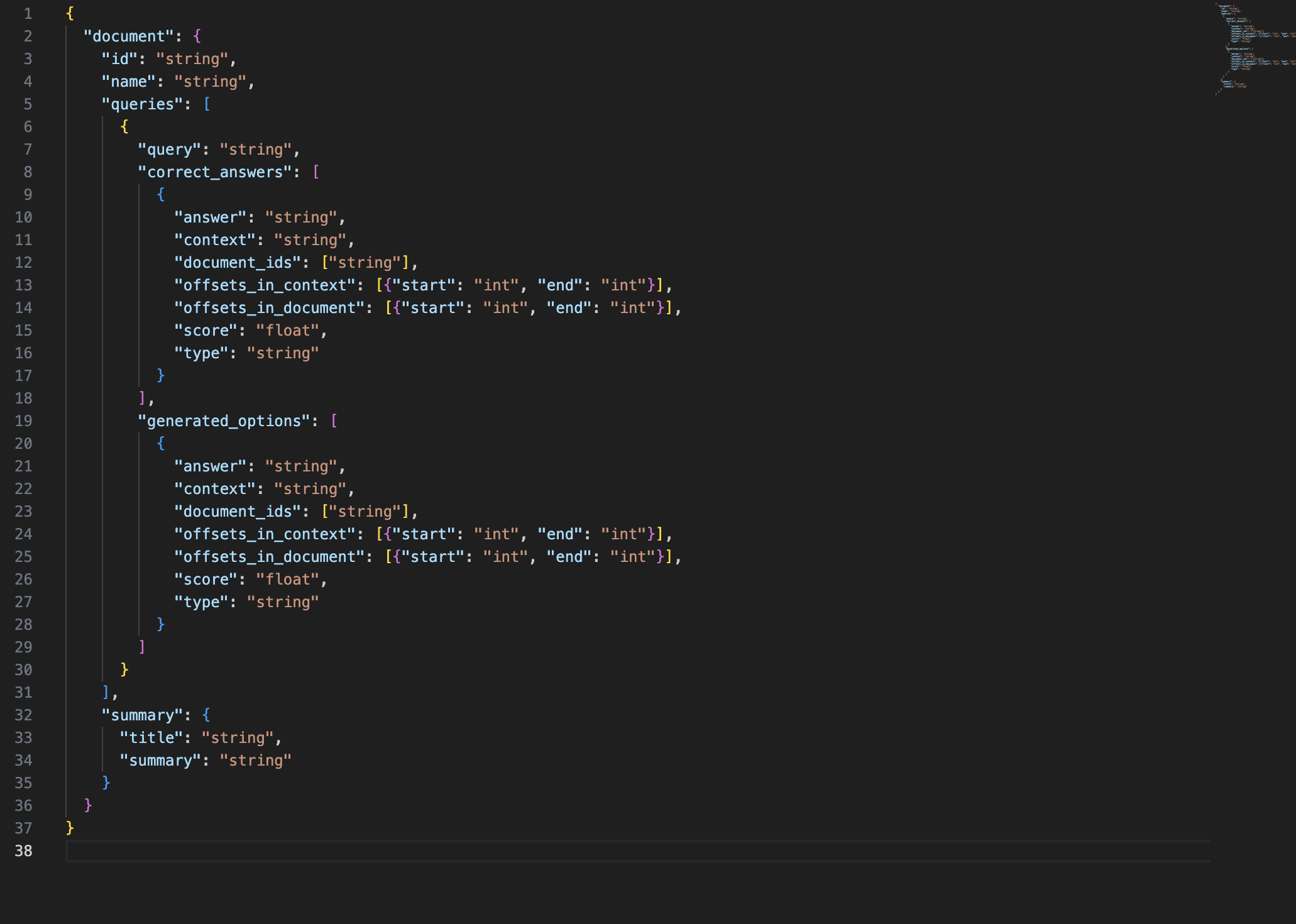1296x924 pixels.
Task: Click the opening brace on line 1
Action: tap(70, 14)
